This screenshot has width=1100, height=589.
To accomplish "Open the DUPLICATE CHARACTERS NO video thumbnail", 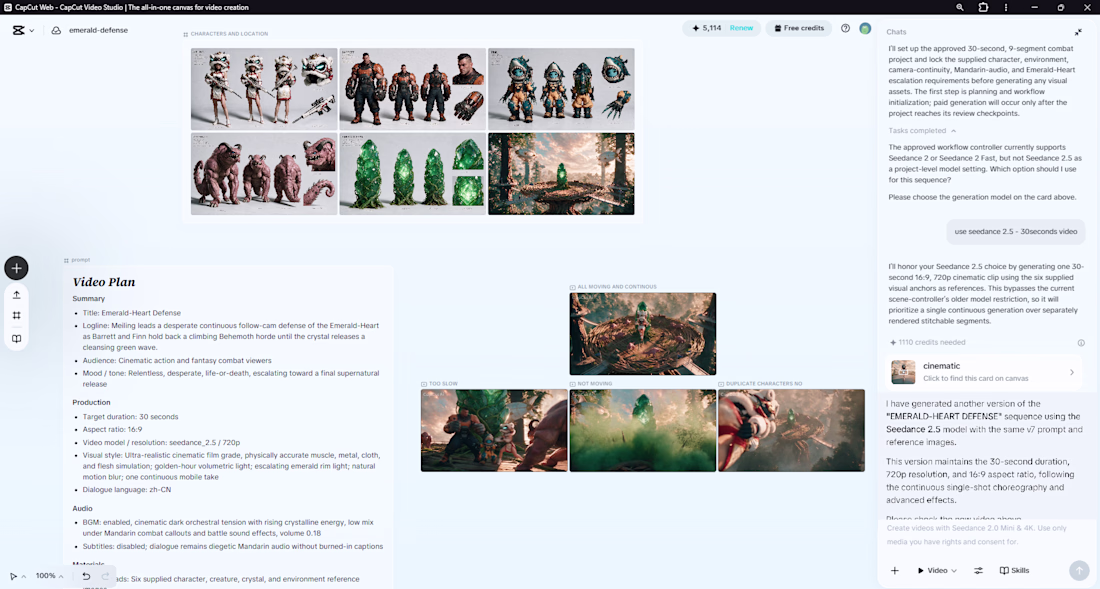I will pyautogui.click(x=791, y=431).
